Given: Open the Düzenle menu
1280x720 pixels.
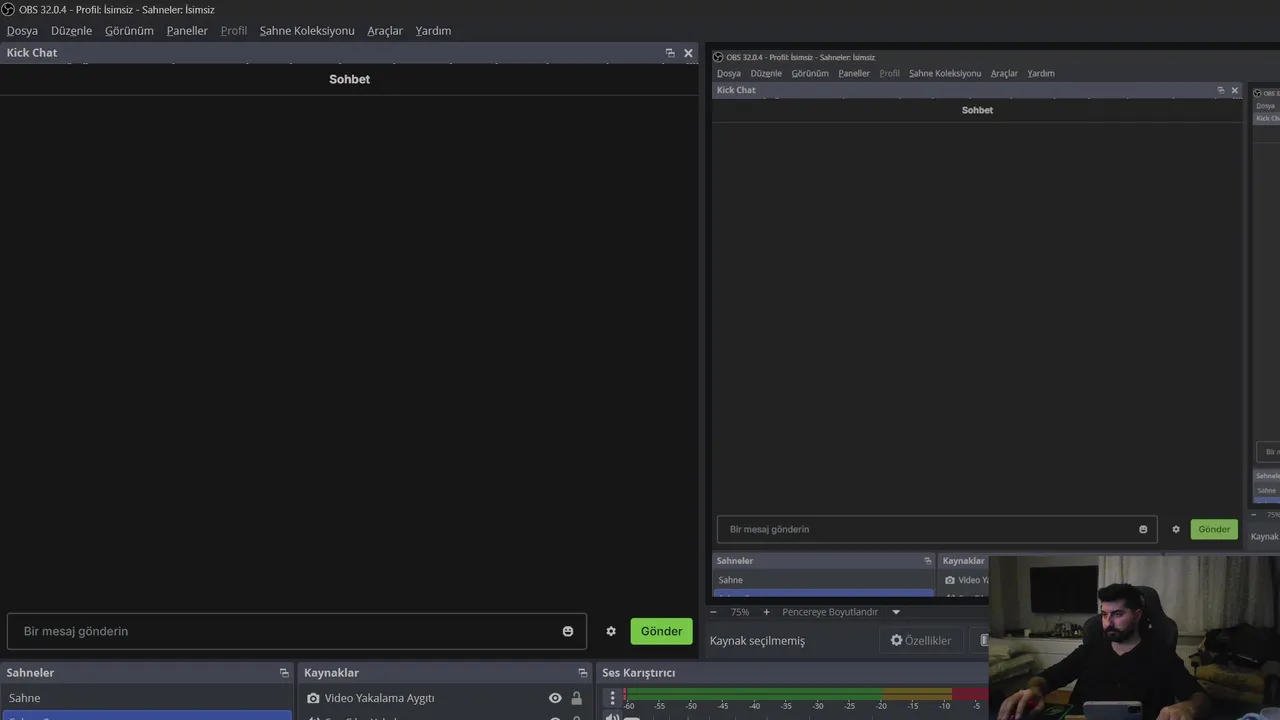Looking at the screenshot, I should point(71,31).
